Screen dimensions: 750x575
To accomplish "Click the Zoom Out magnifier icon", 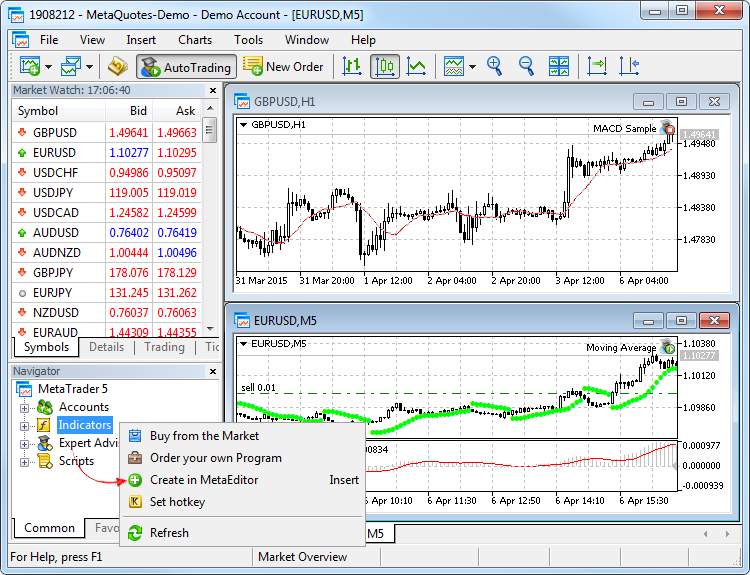I will 526,66.
